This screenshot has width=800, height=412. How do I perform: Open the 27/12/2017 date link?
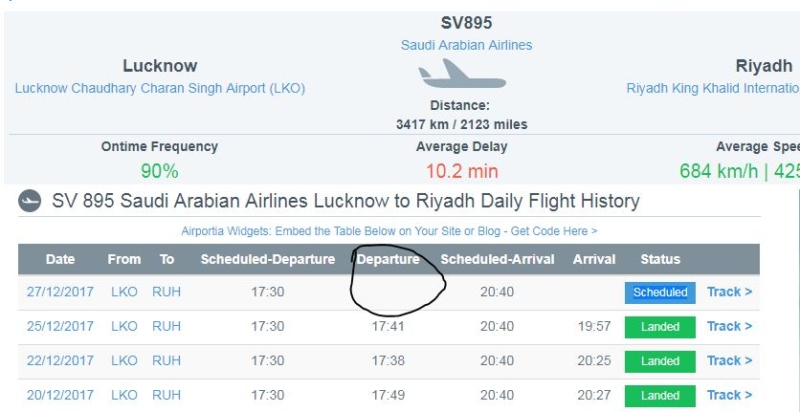60,292
